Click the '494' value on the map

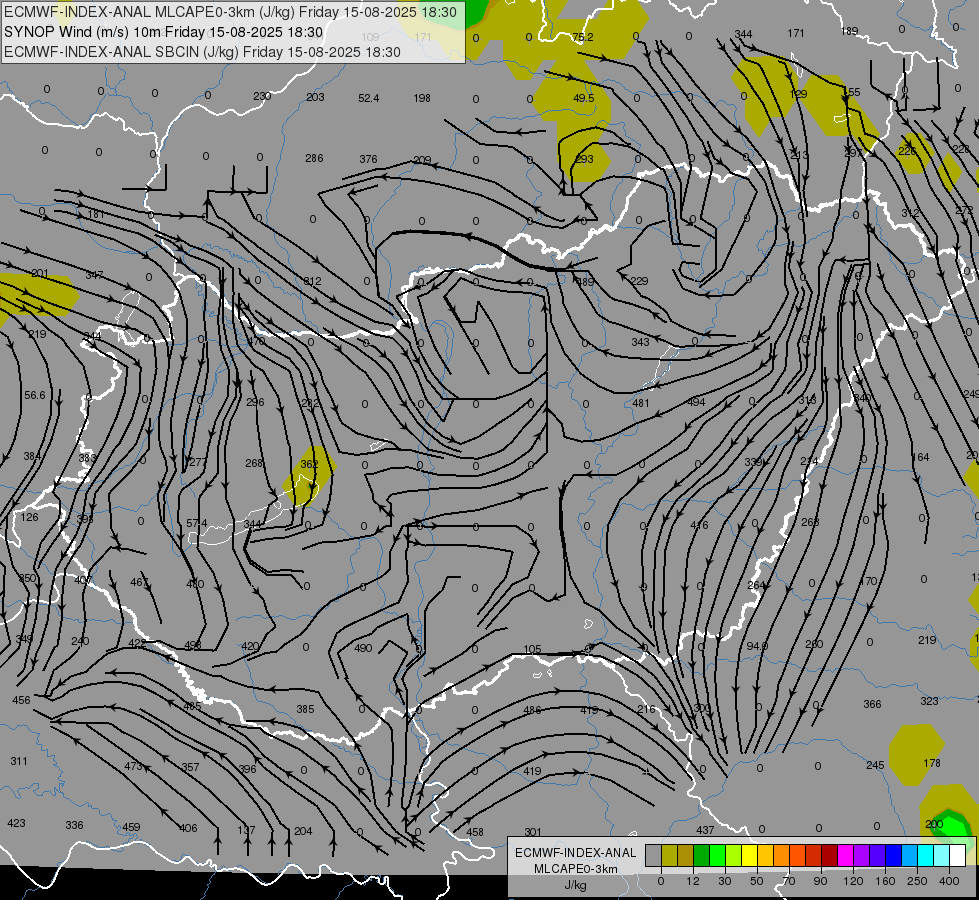(696, 402)
